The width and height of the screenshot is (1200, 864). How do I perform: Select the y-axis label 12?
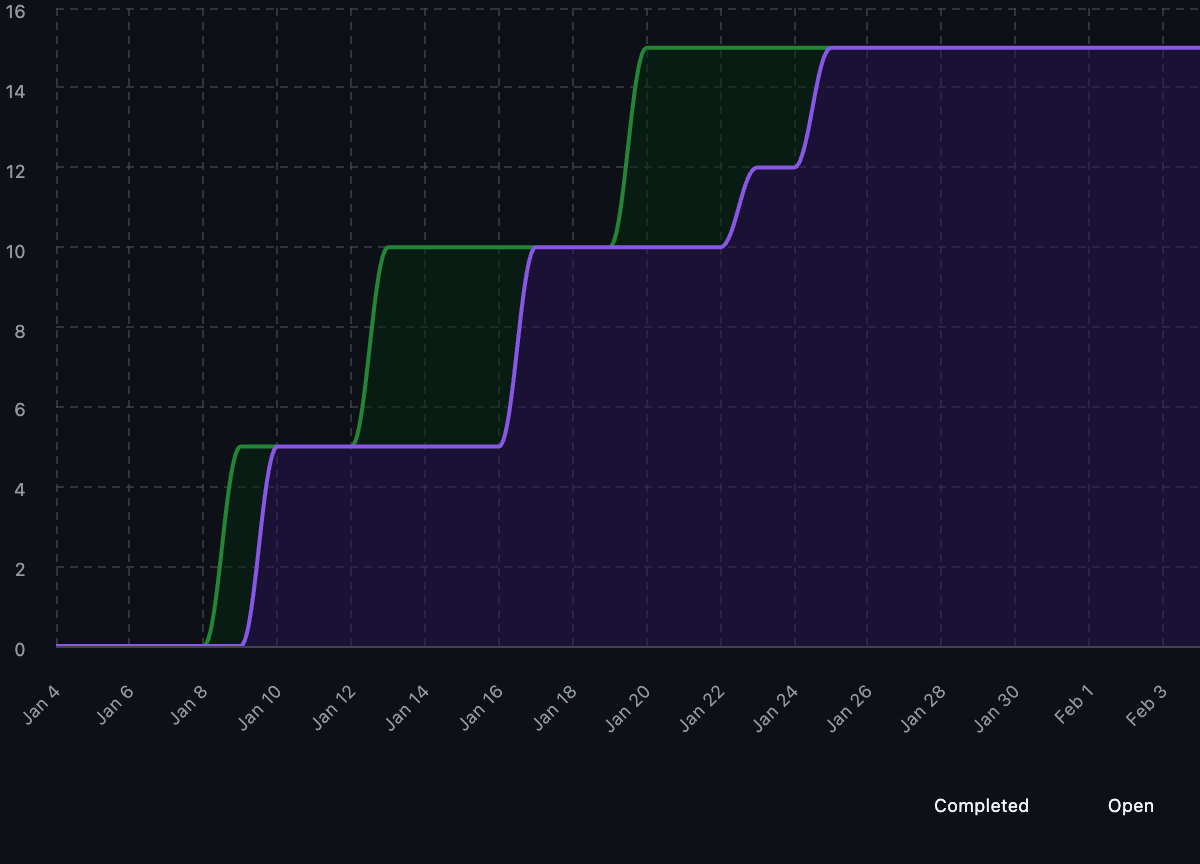click(16, 169)
